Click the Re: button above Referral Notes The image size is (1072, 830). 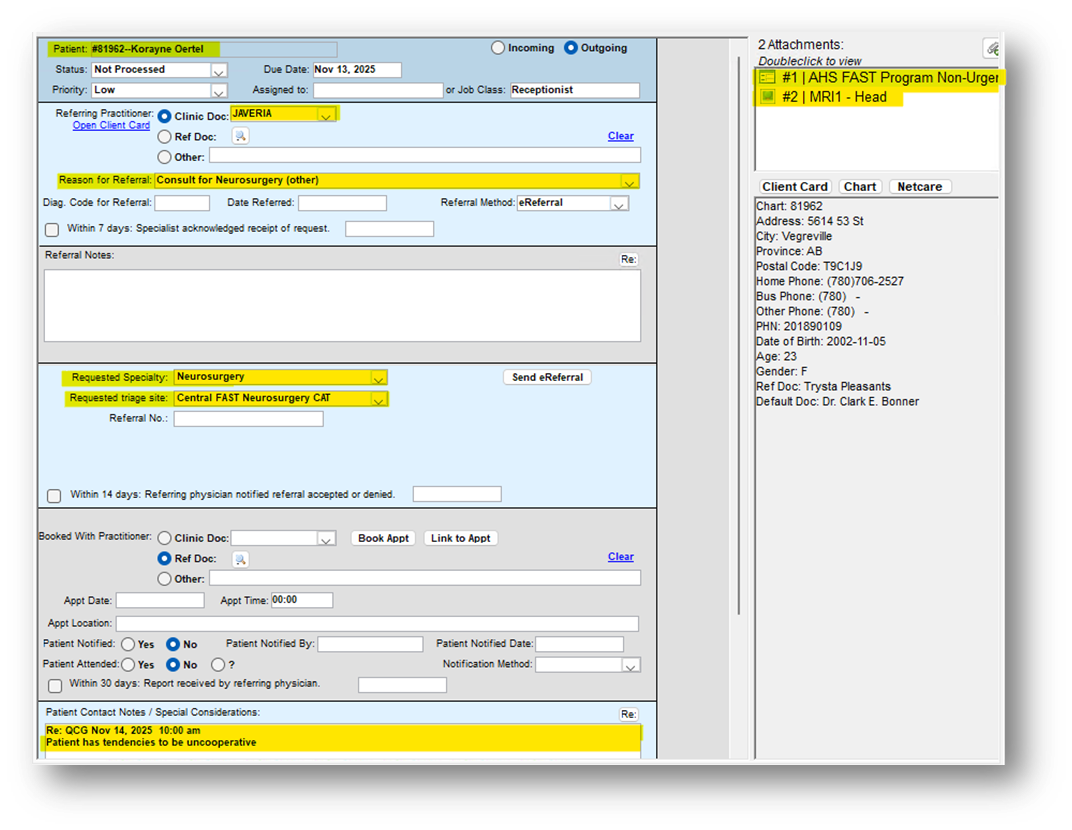coord(628,259)
